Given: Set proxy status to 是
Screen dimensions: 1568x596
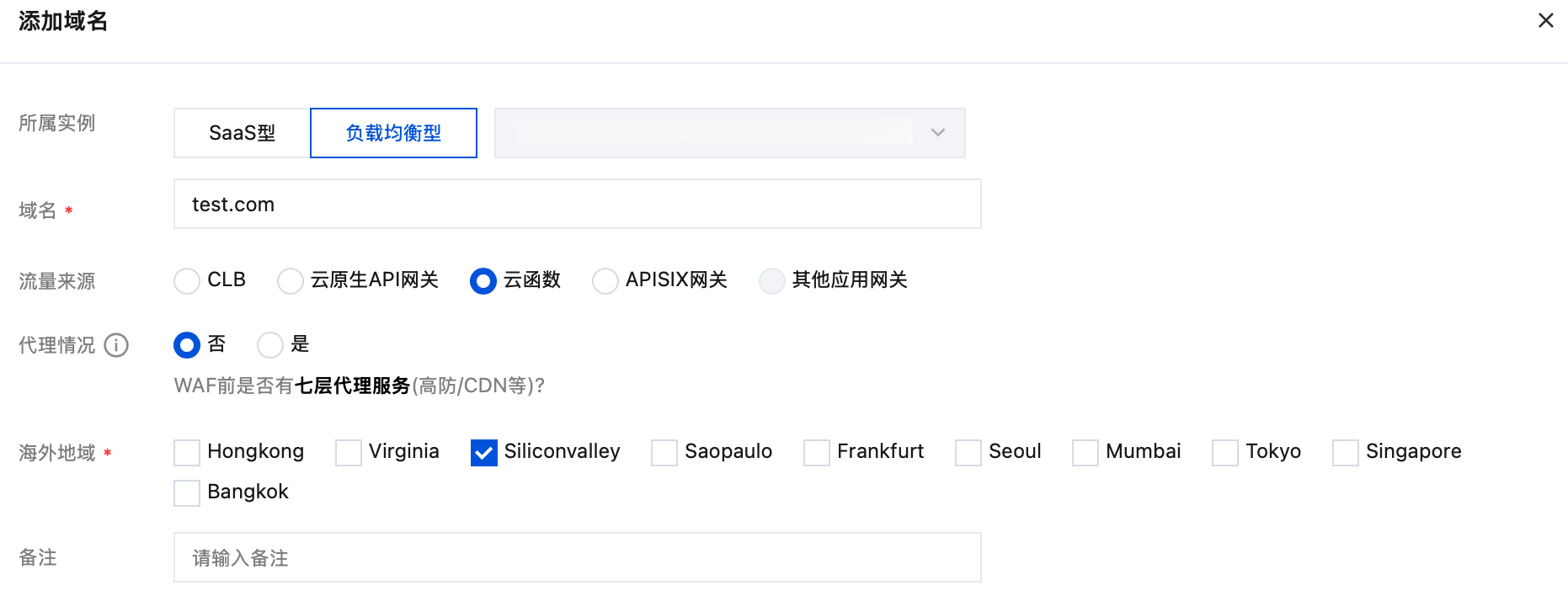Looking at the screenshot, I should coord(270,345).
